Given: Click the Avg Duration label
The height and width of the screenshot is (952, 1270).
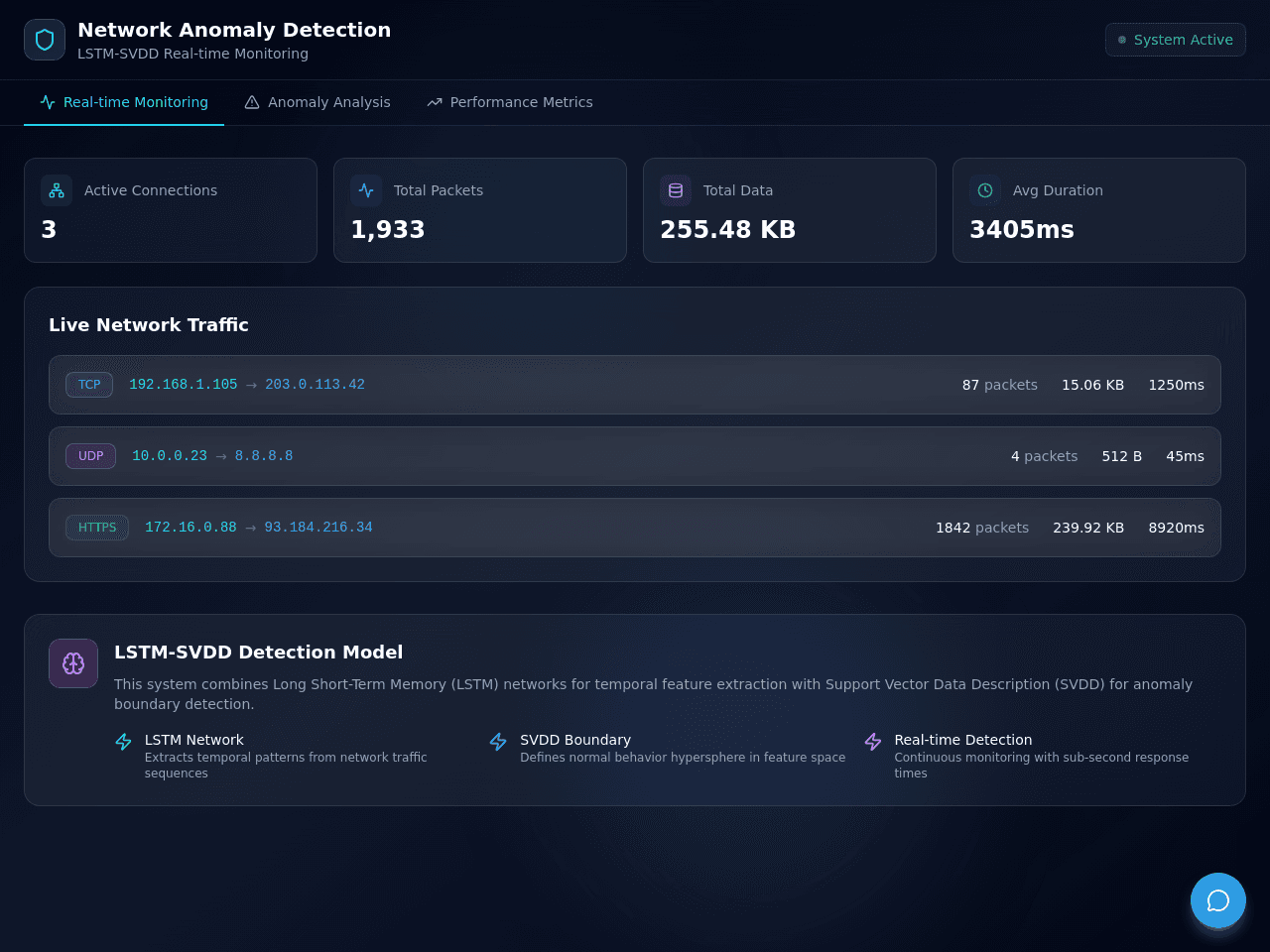Looking at the screenshot, I should tap(1058, 190).
